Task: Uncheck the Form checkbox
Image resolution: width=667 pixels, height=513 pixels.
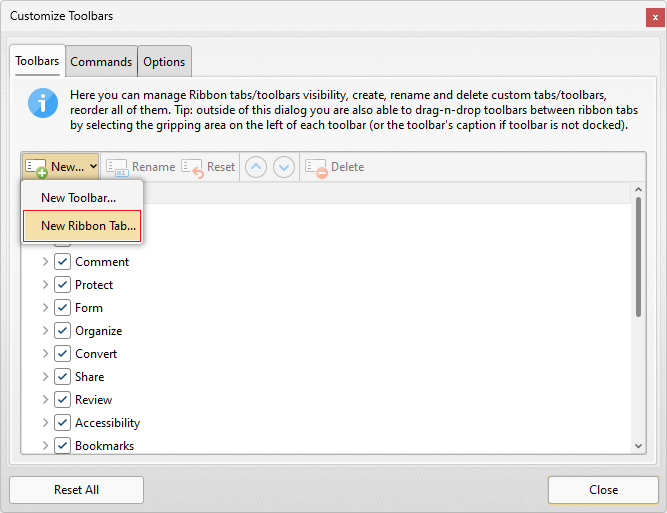Action: (63, 308)
